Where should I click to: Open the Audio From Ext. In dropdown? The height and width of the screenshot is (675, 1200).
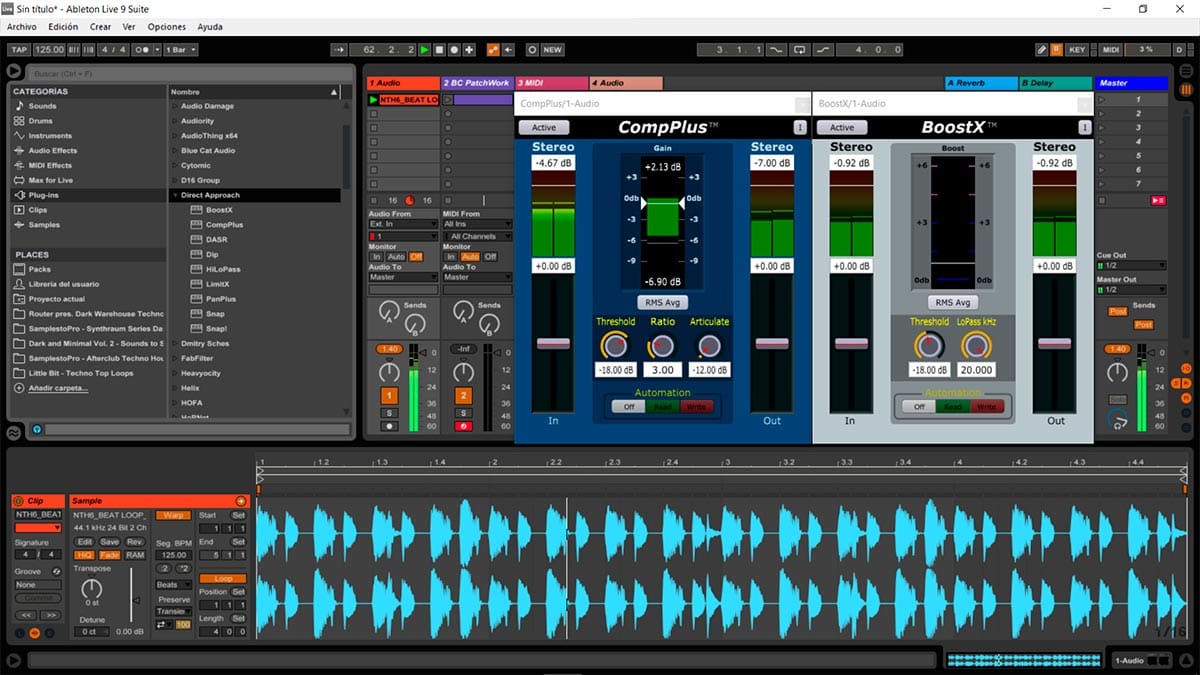[x=402, y=224]
